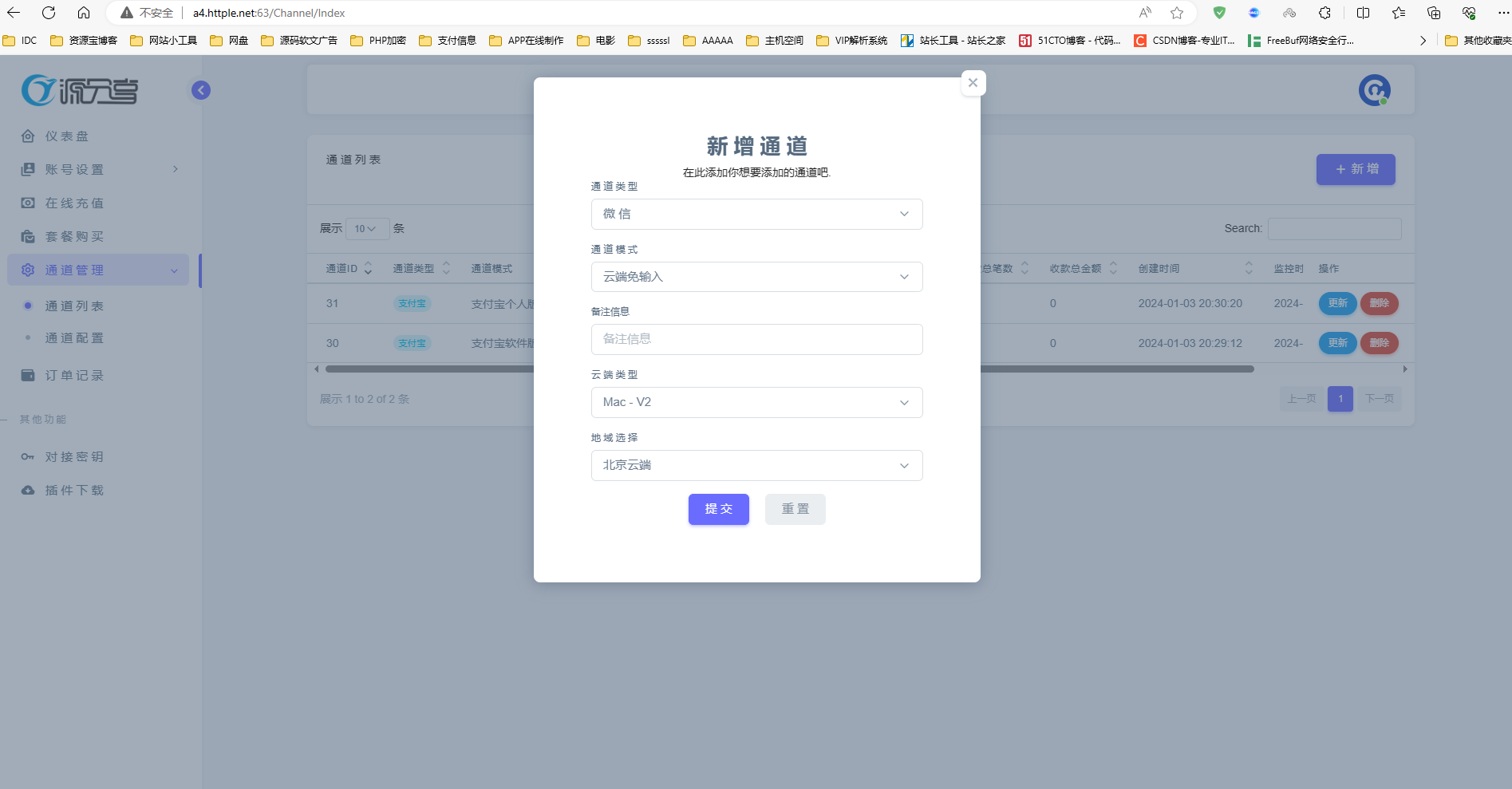Click the horizontal table scrollbar

[x=789, y=369]
